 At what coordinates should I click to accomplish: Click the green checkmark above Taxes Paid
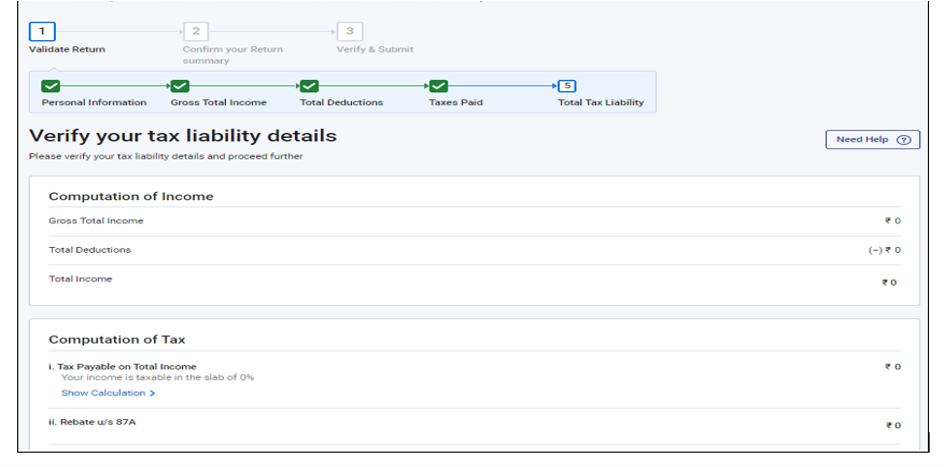pos(438,86)
